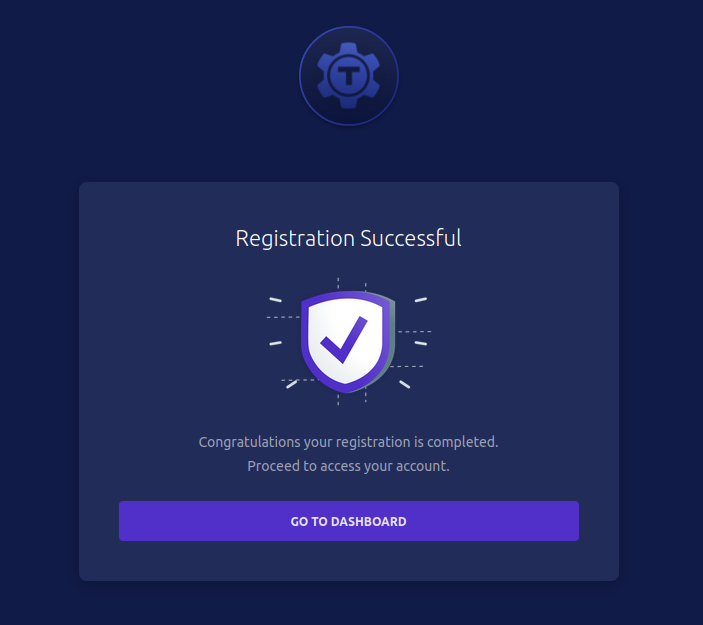Click the circular ring around the logo
Image resolution: width=703 pixels, height=625 pixels.
pyautogui.click(x=349, y=28)
